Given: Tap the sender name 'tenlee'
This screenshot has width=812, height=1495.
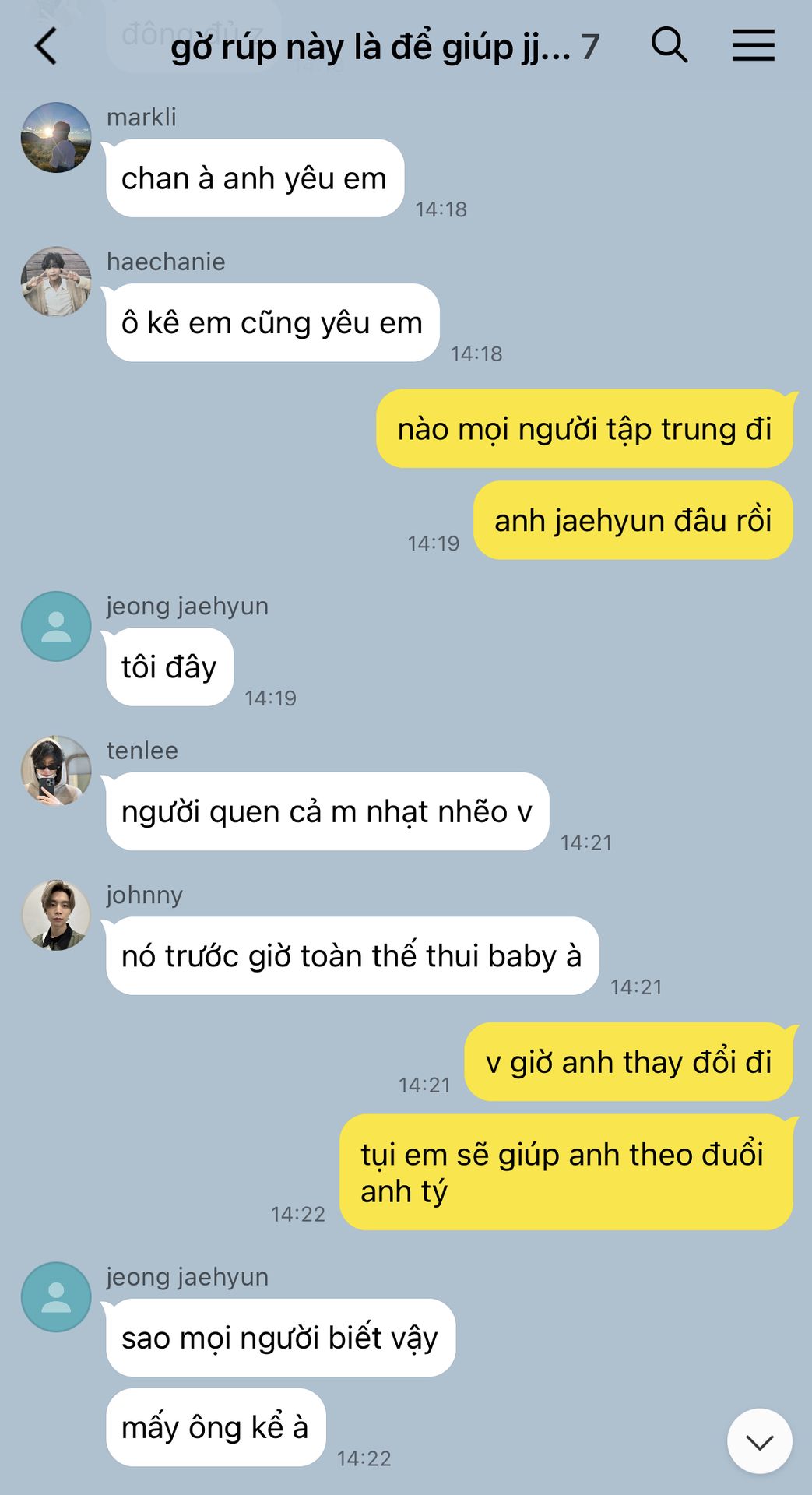Looking at the screenshot, I should tap(142, 751).
